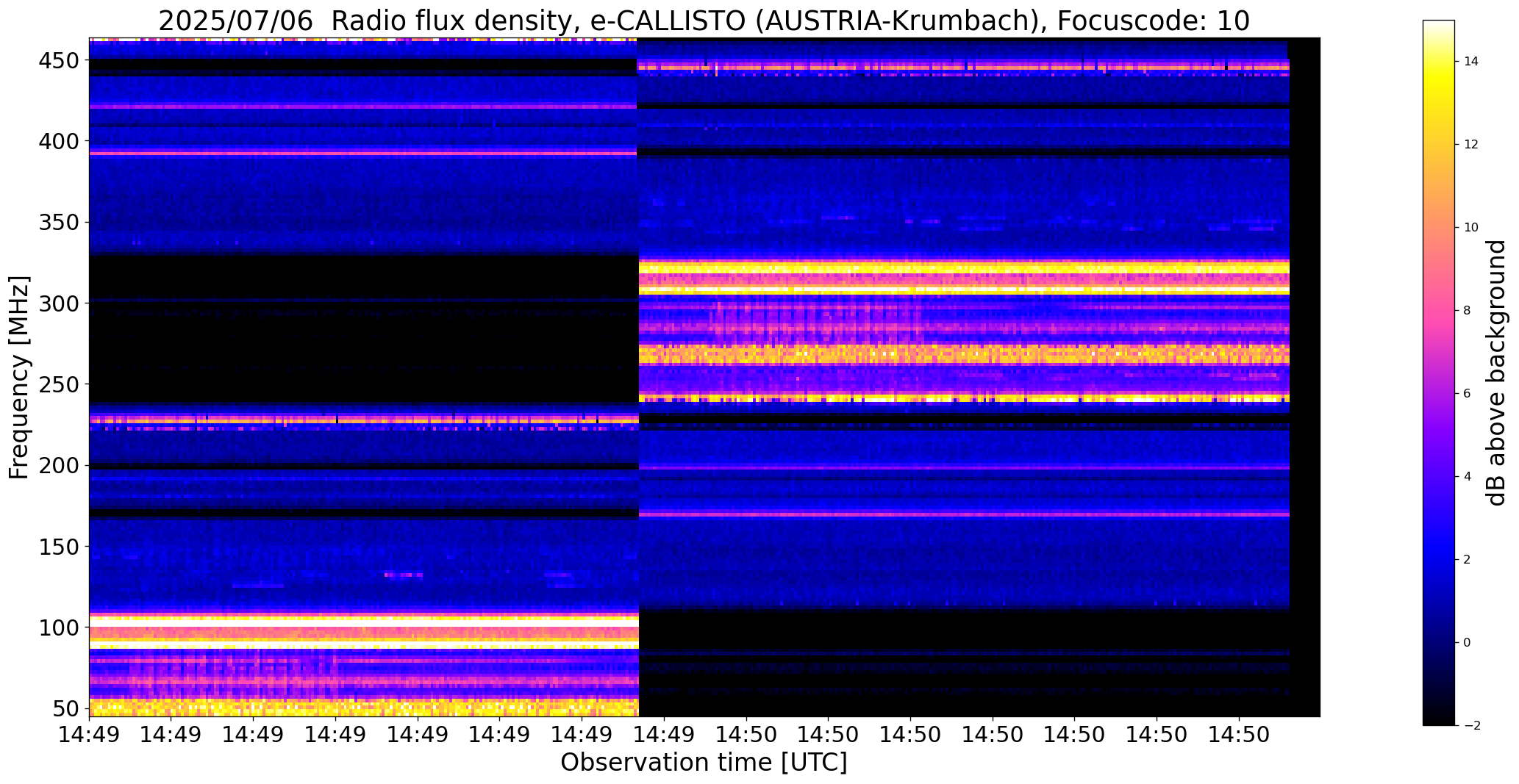Click the colorbar tick labeled 8

click(1468, 310)
